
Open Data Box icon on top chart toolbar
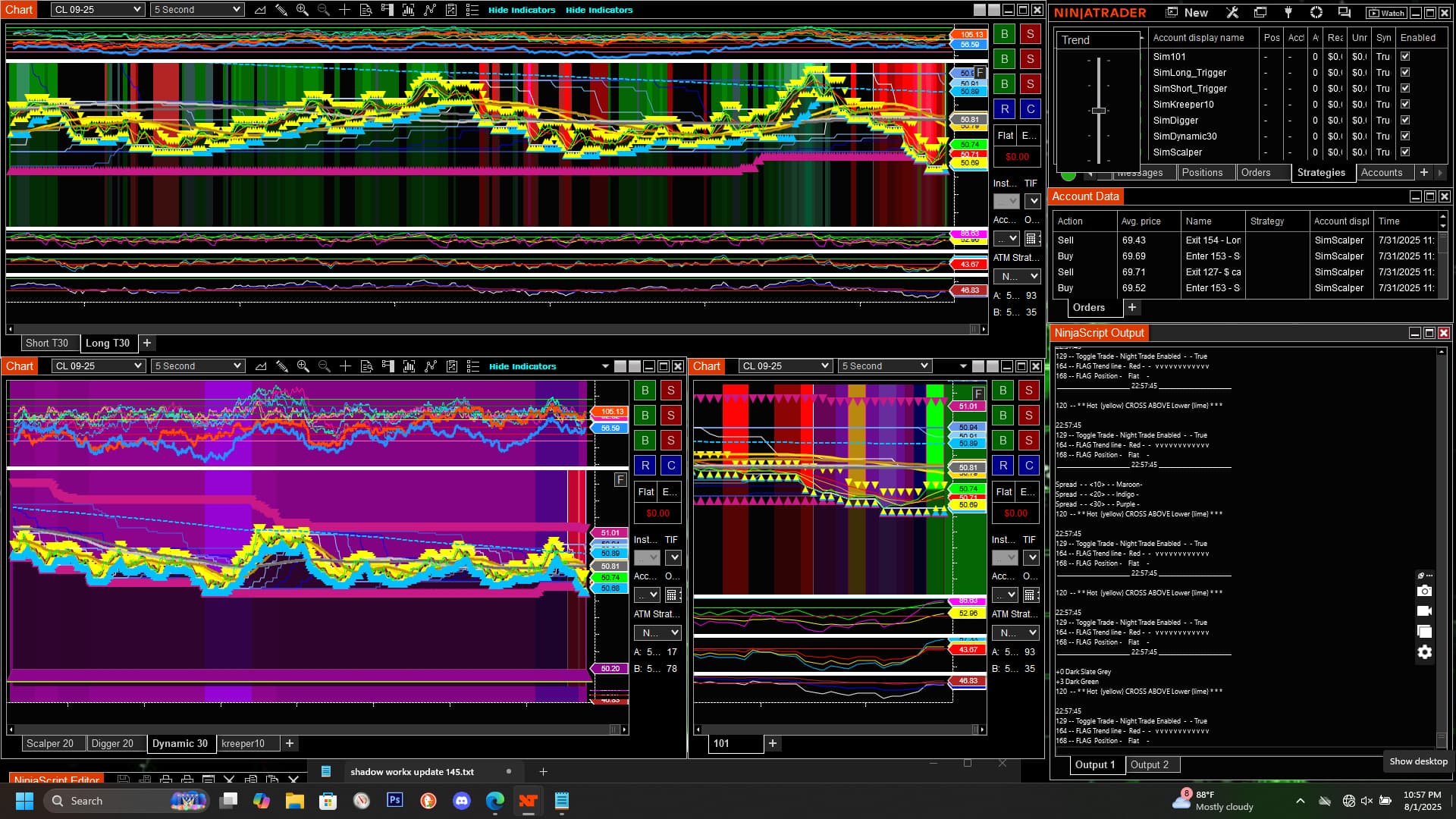coord(366,10)
